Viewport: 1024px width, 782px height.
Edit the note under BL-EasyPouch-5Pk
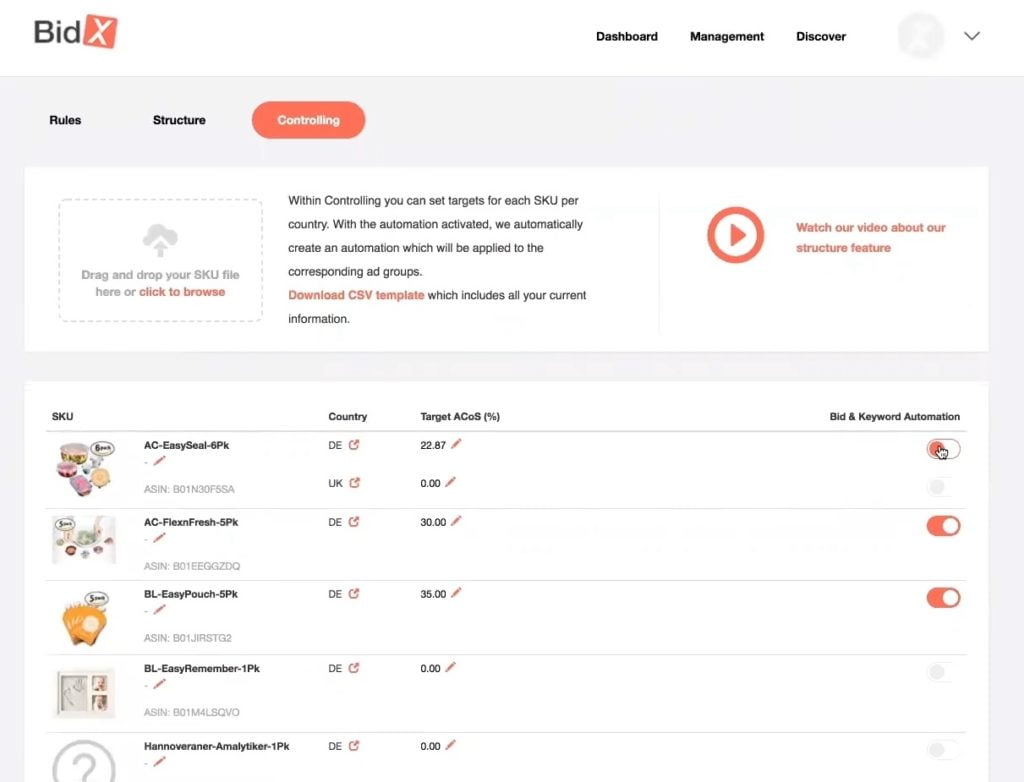click(x=159, y=610)
